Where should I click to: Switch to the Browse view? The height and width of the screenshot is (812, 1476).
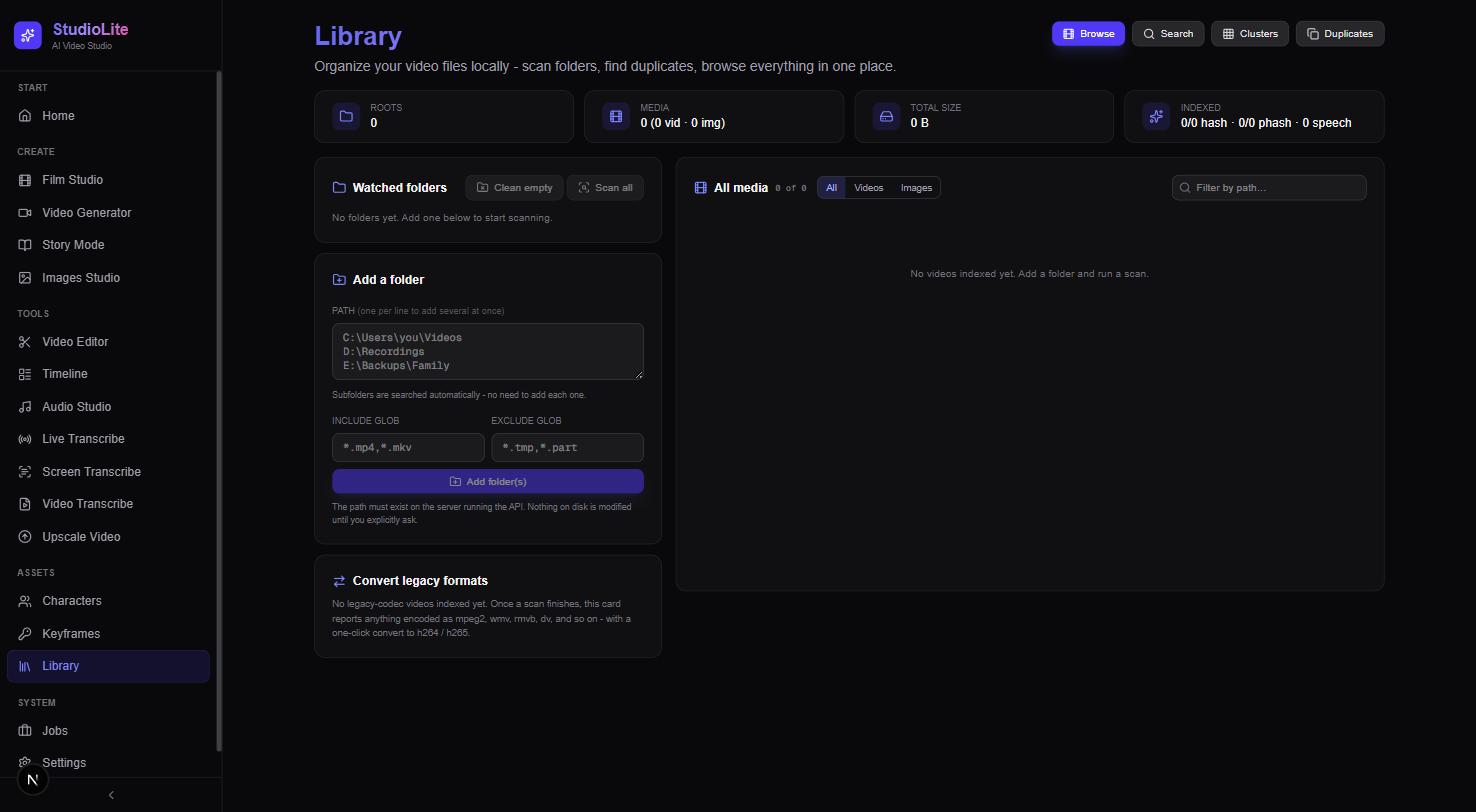1088,34
